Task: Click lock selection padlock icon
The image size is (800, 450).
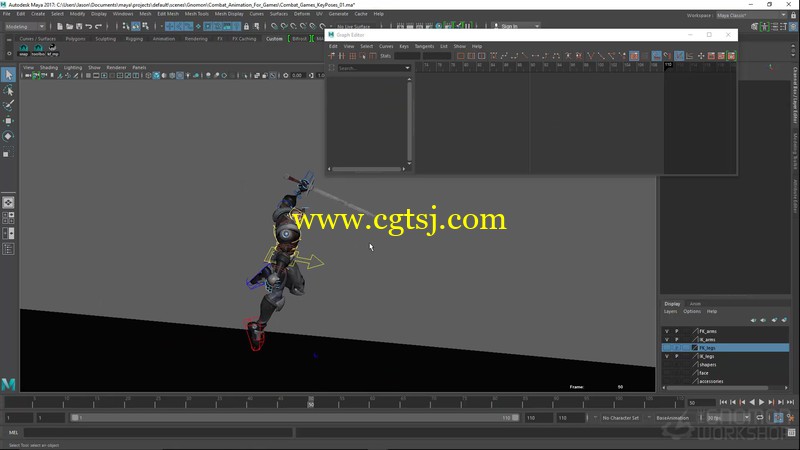Action: pos(246,26)
